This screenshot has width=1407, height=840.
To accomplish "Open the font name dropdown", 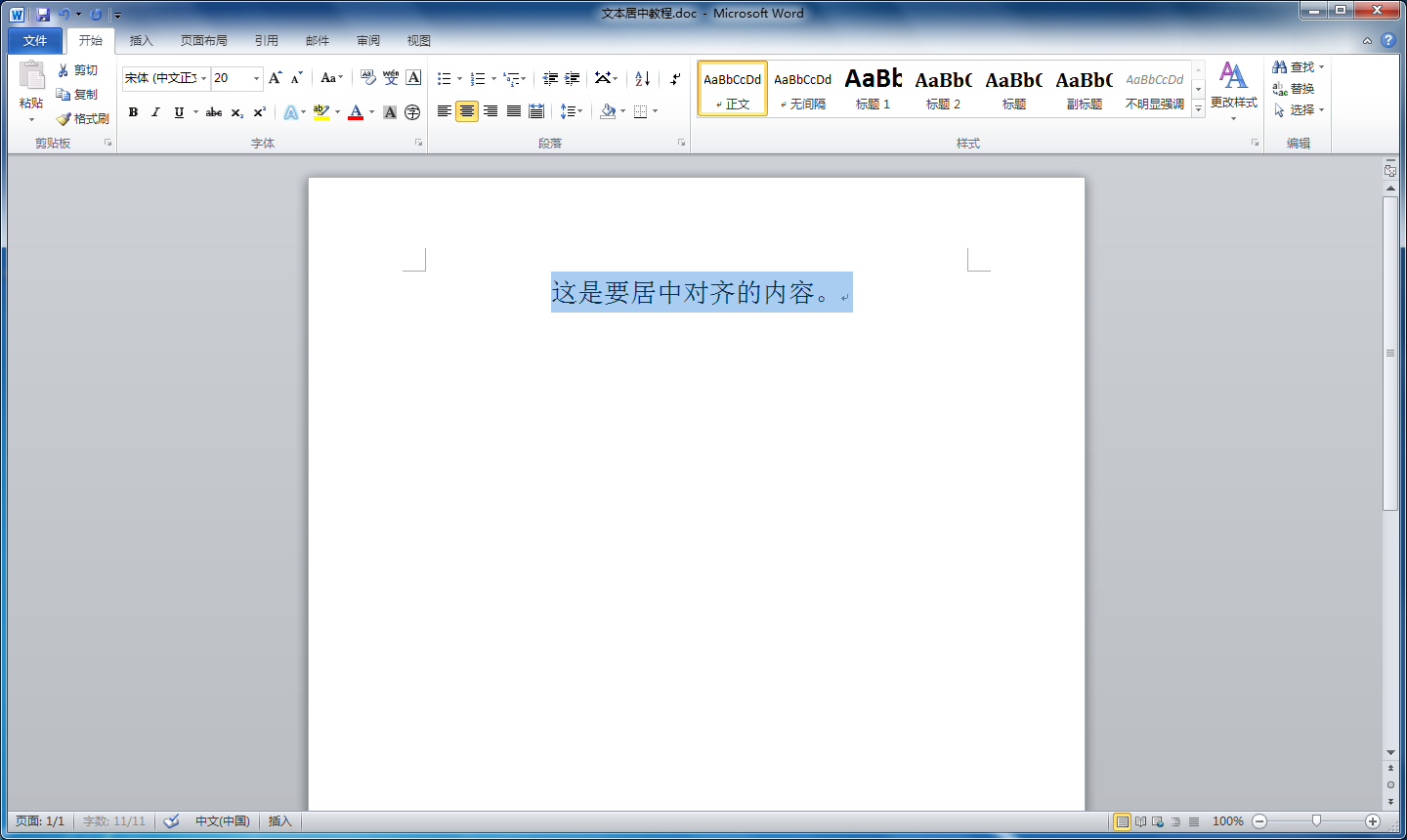I will [x=203, y=78].
